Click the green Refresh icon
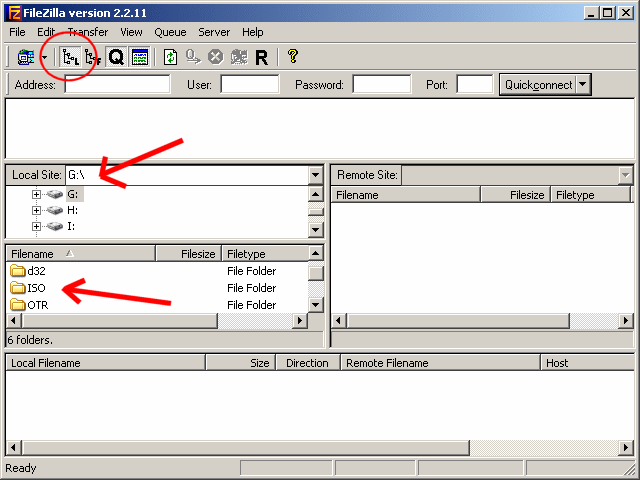 170,58
